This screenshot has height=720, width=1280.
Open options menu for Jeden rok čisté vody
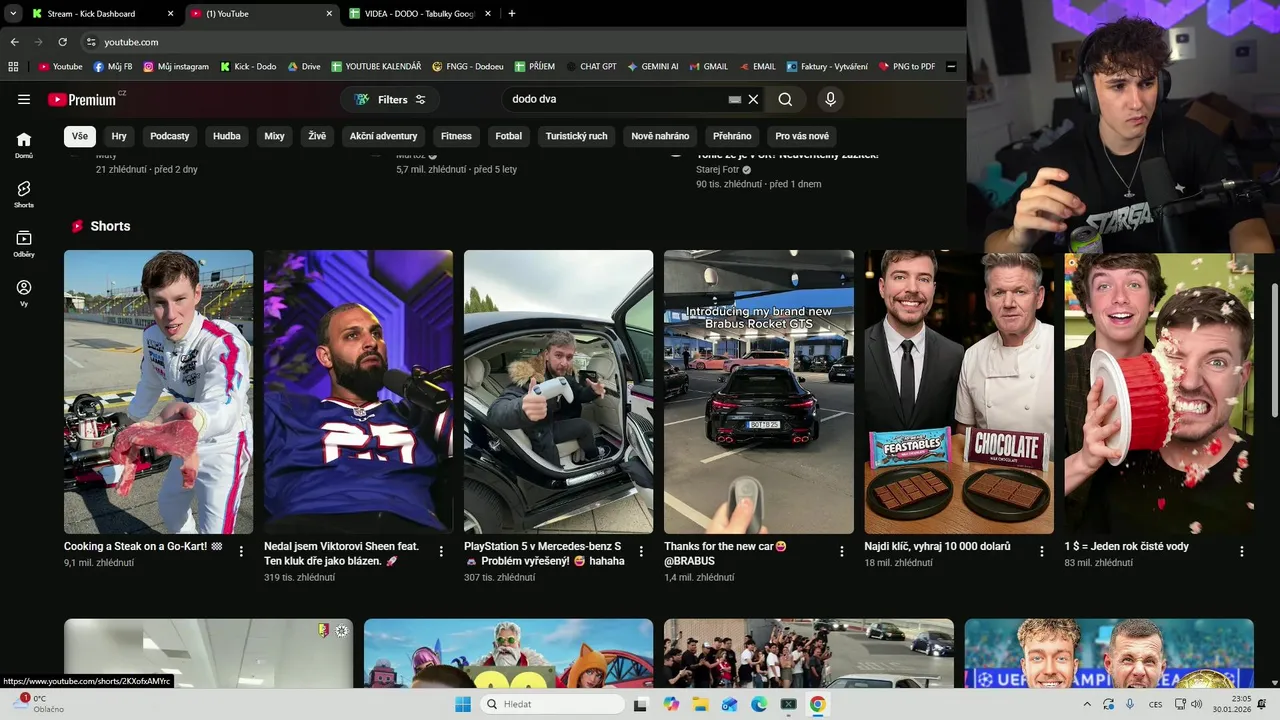point(1242,551)
